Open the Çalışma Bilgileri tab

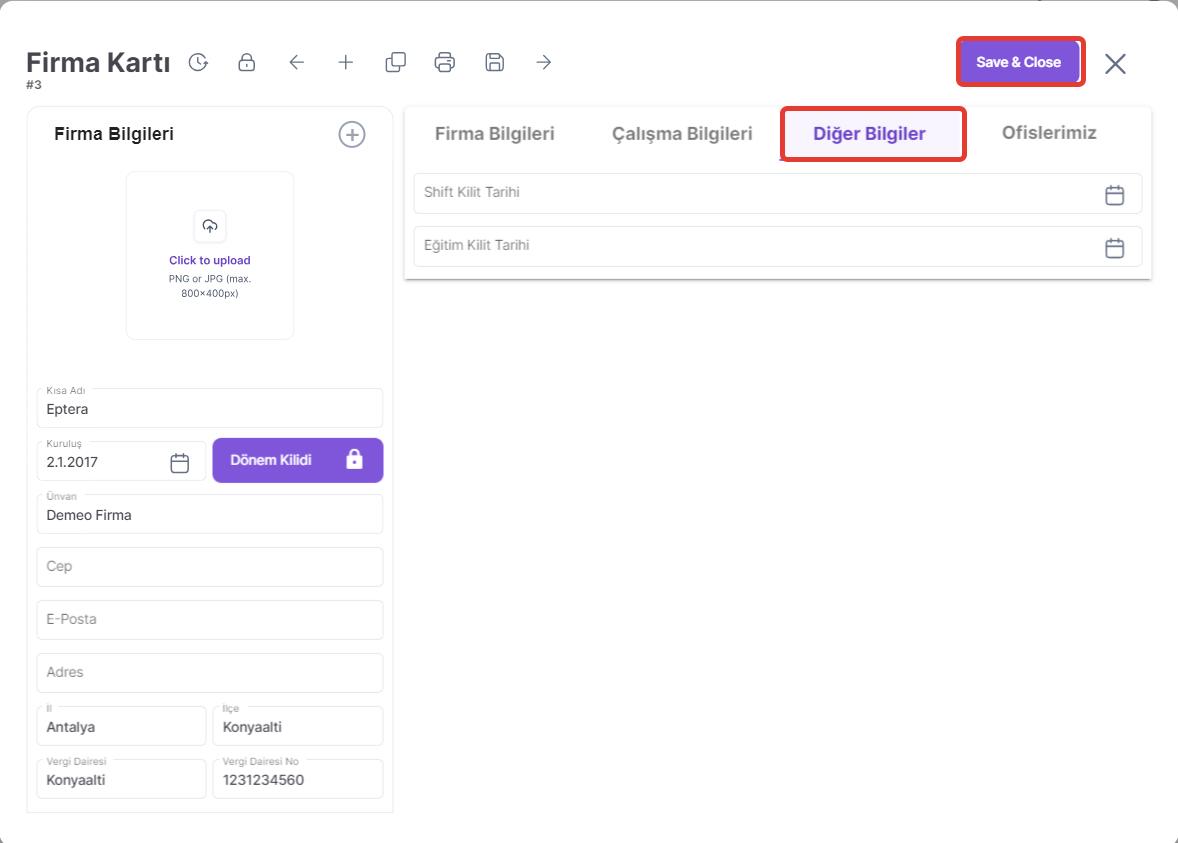682,134
